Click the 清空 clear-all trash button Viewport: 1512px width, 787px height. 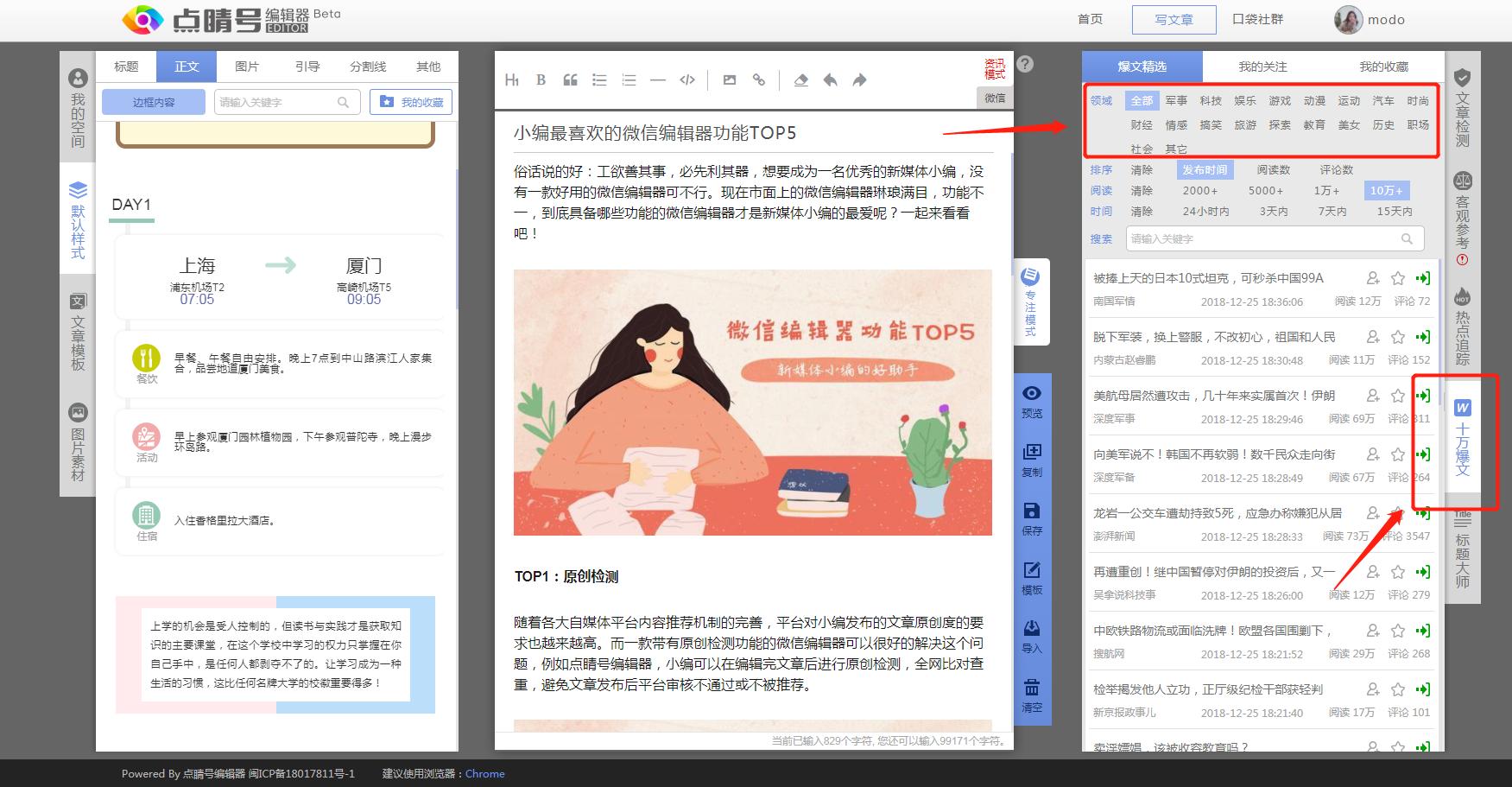tap(1032, 696)
